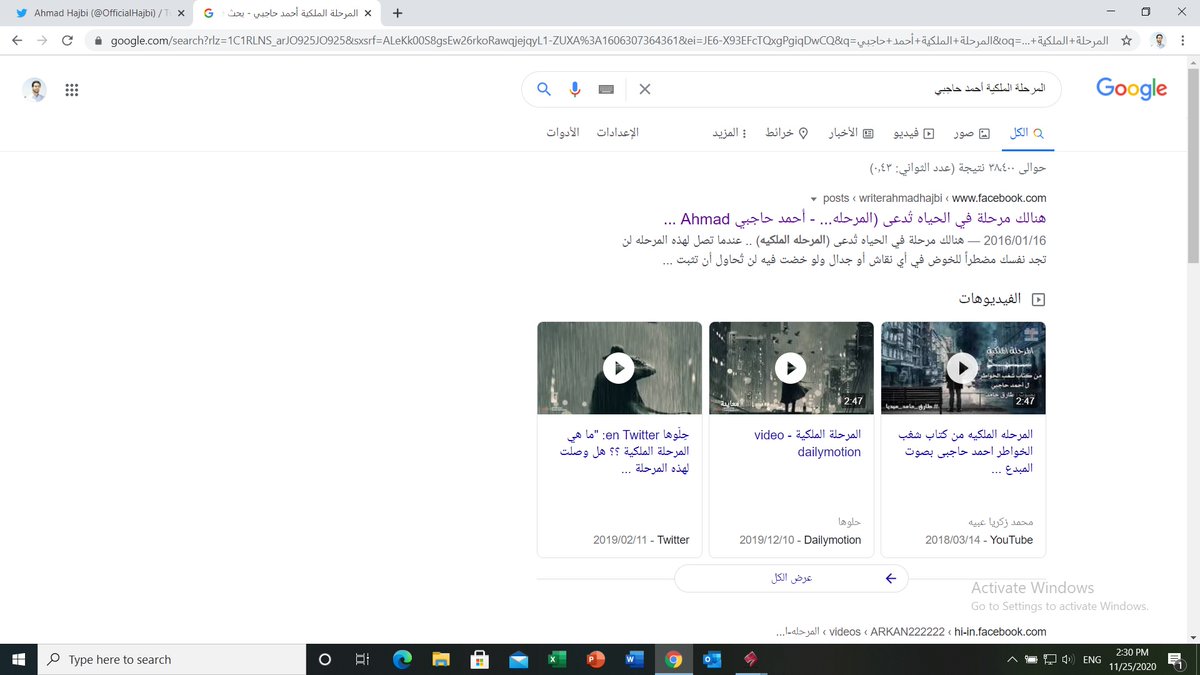Switch to فيديو videos tab
Viewport: 1200px width, 675px height.
(914, 133)
